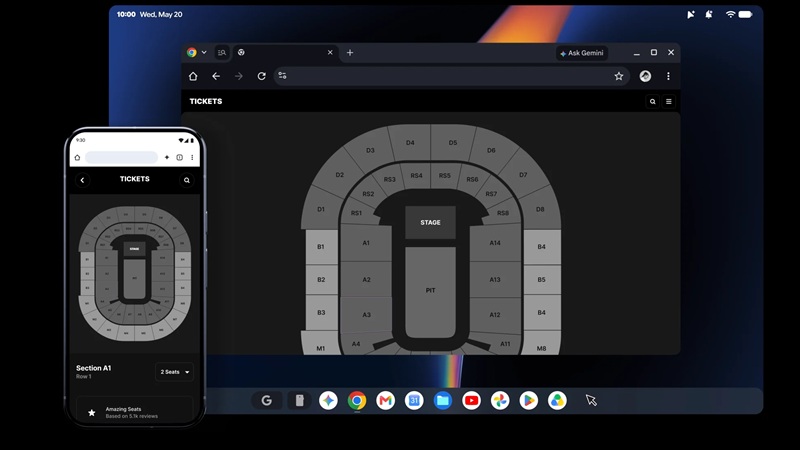Pick section A14 on desktop seat map

(x=495, y=243)
